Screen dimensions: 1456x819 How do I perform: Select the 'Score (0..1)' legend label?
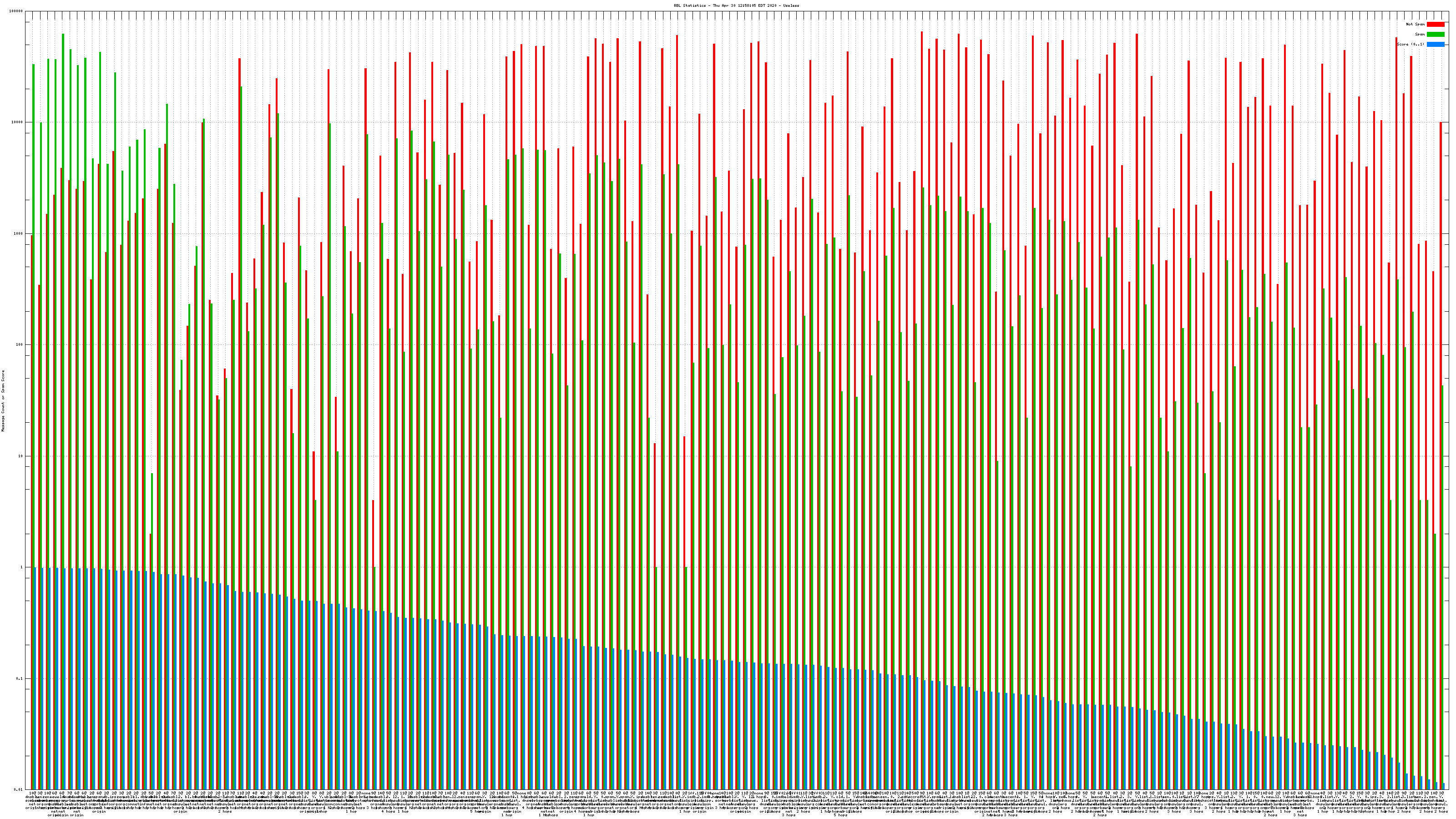(x=1410, y=44)
